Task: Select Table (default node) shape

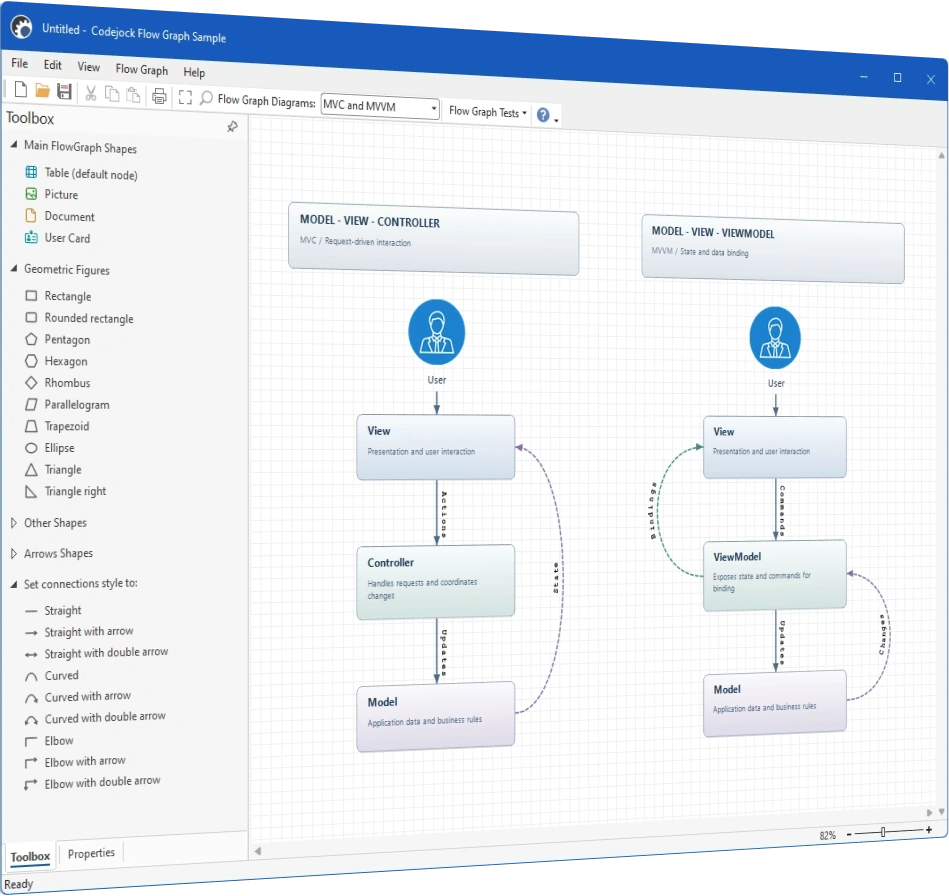Action: coord(82,173)
